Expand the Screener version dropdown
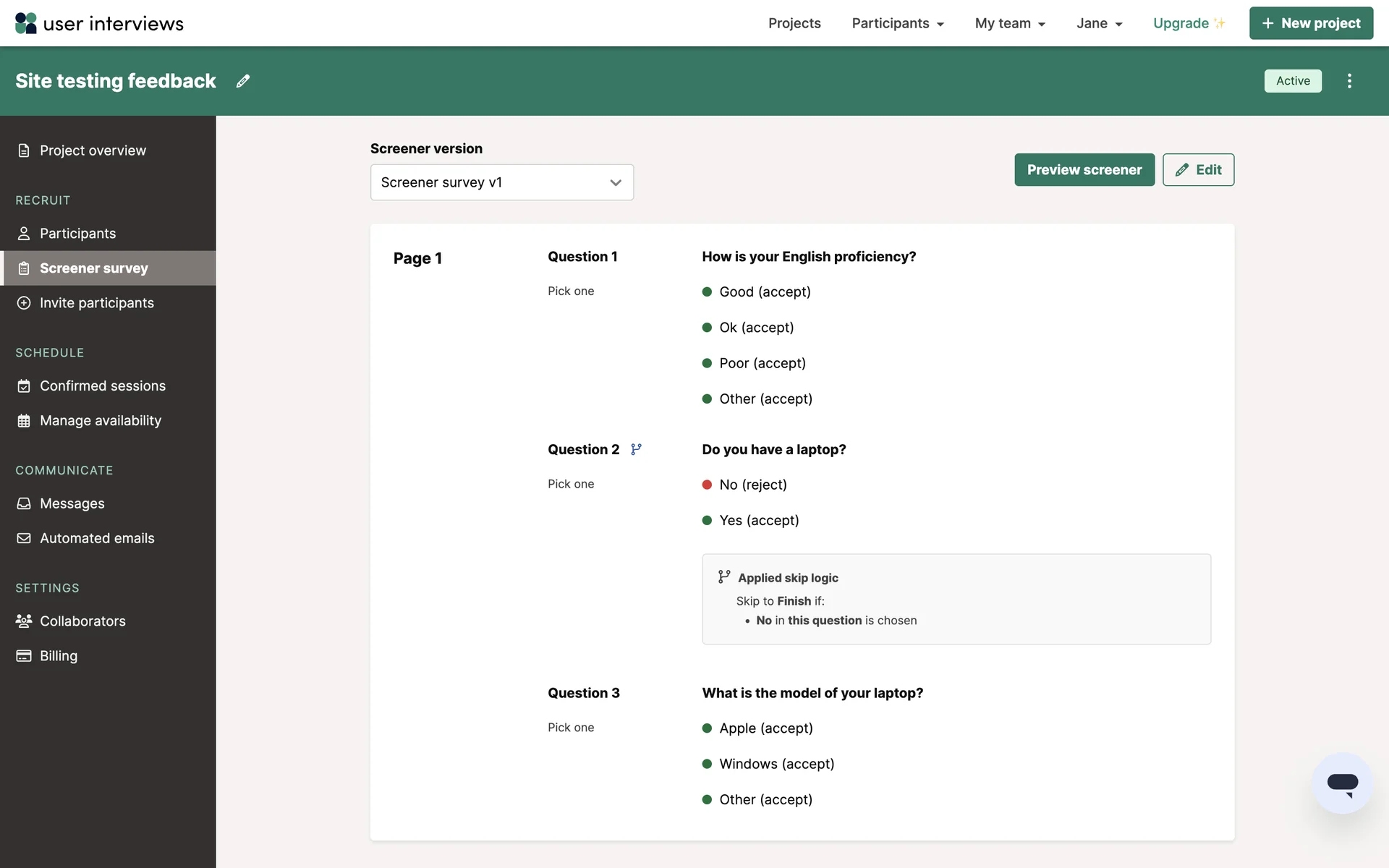Viewport: 1389px width, 868px height. [x=501, y=182]
